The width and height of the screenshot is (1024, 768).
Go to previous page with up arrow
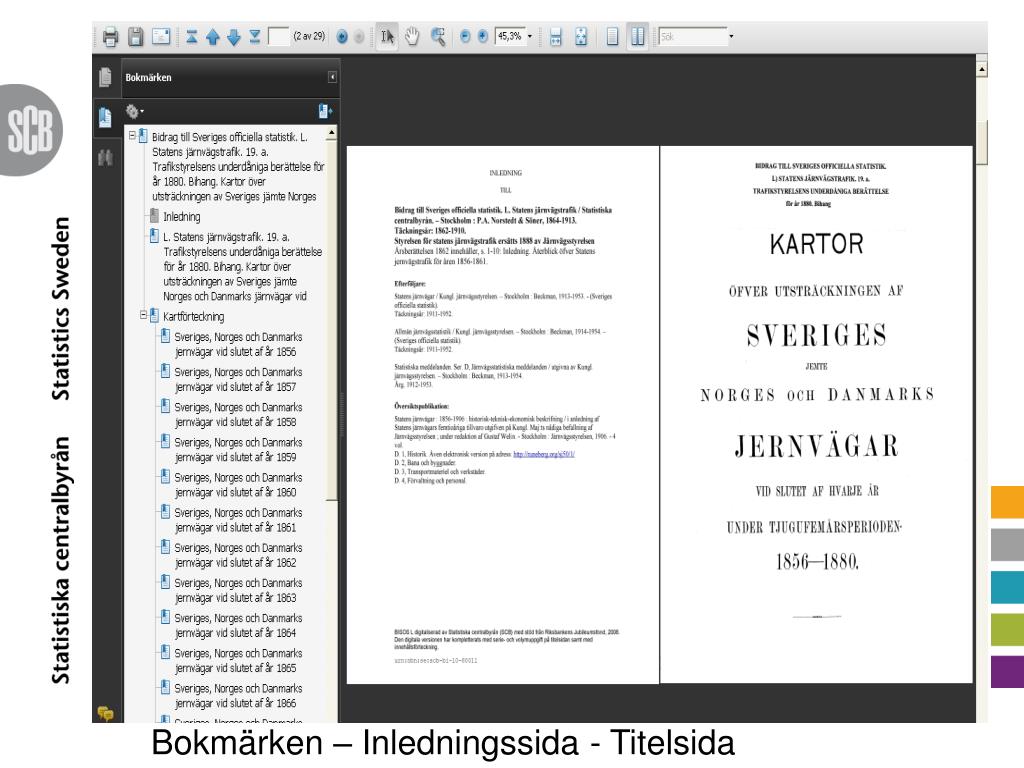tap(212, 37)
